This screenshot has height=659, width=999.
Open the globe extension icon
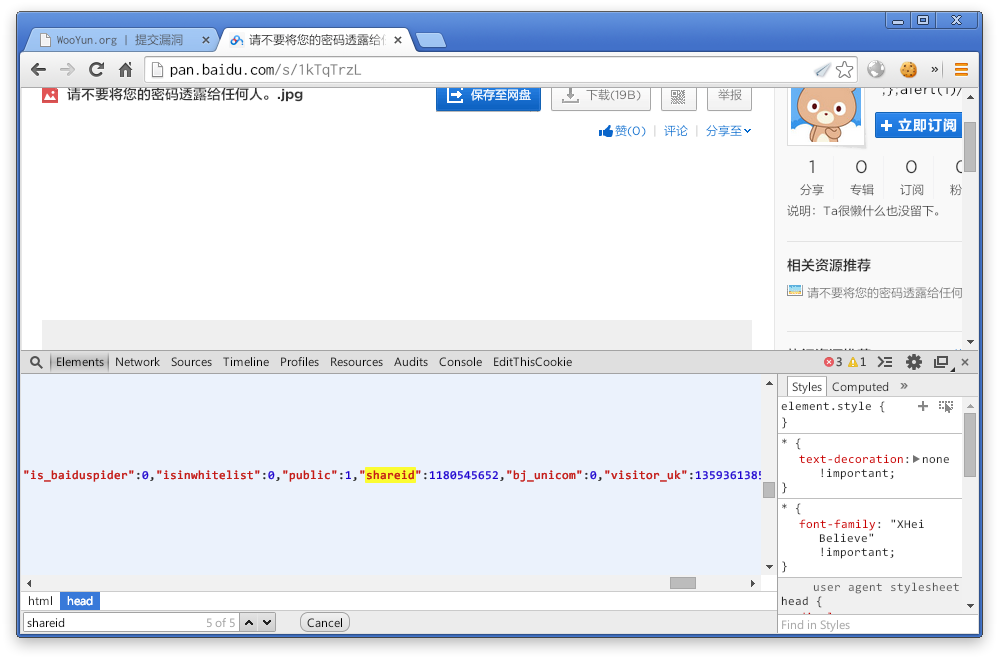click(x=877, y=69)
